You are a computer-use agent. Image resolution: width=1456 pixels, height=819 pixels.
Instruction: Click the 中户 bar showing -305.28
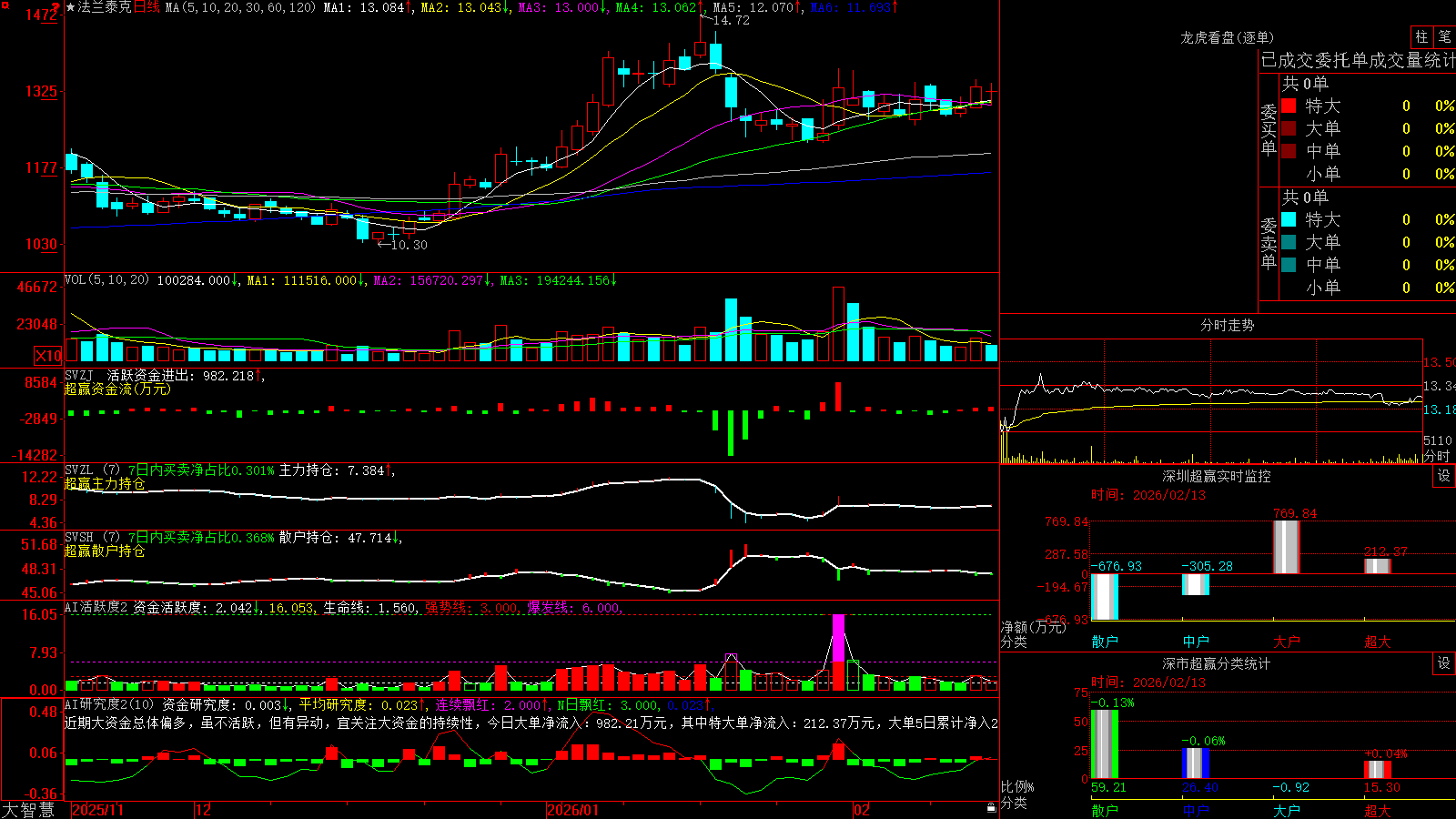click(x=1196, y=584)
